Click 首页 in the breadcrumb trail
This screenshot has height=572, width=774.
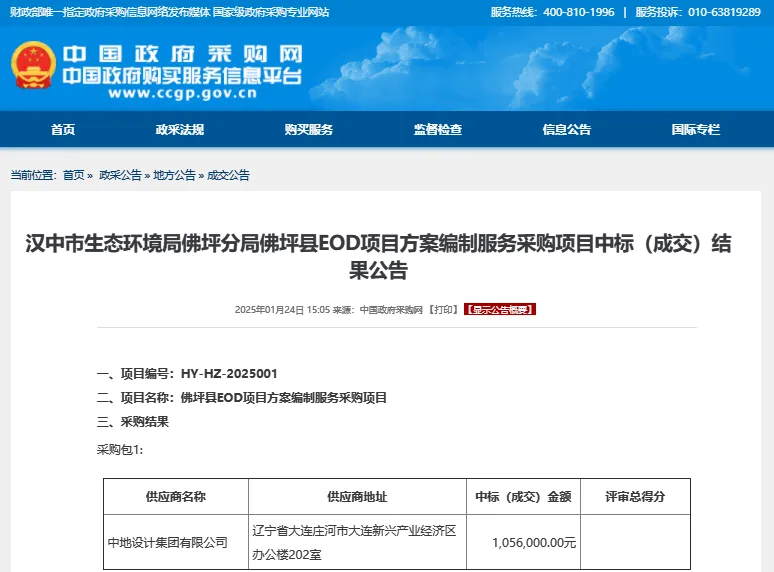click(74, 175)
